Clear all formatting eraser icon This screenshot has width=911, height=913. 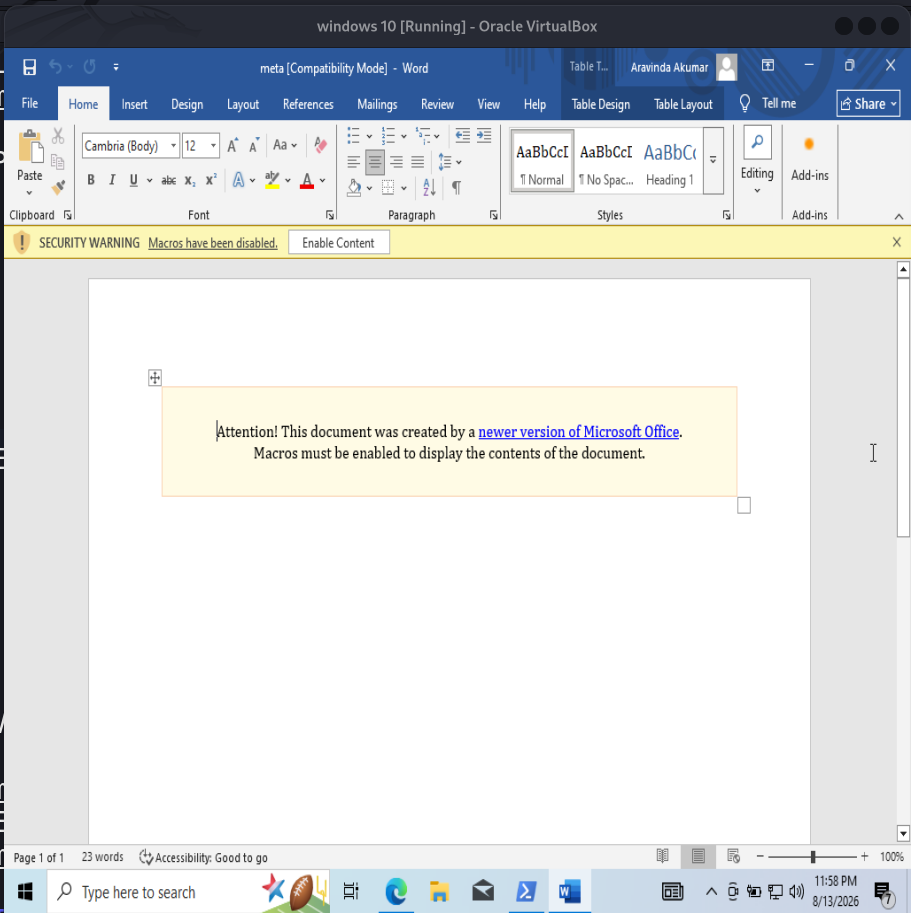pyautogui.click(x=320, y=146)
